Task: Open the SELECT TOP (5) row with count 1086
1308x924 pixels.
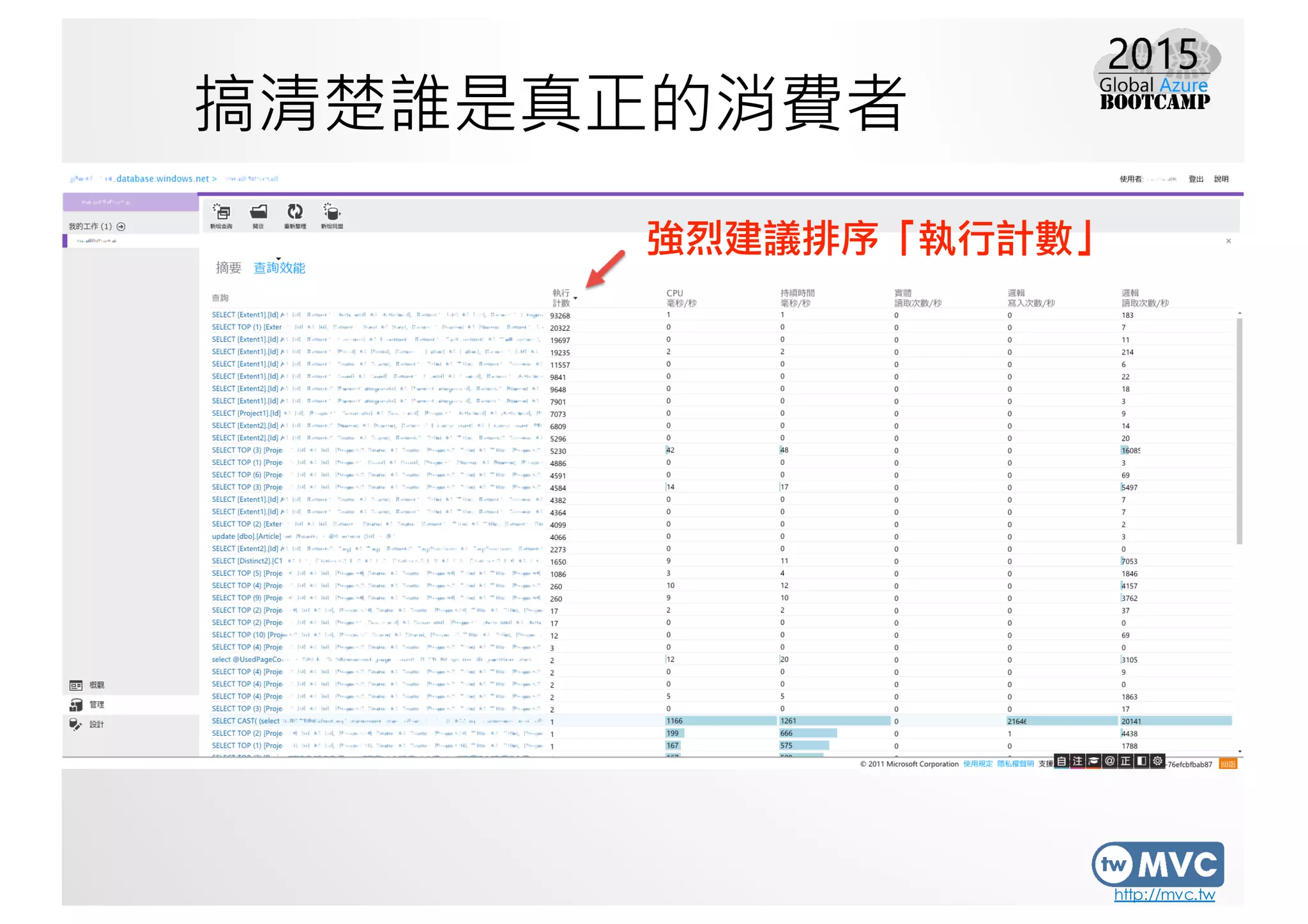Action: (x=722, y=574)
